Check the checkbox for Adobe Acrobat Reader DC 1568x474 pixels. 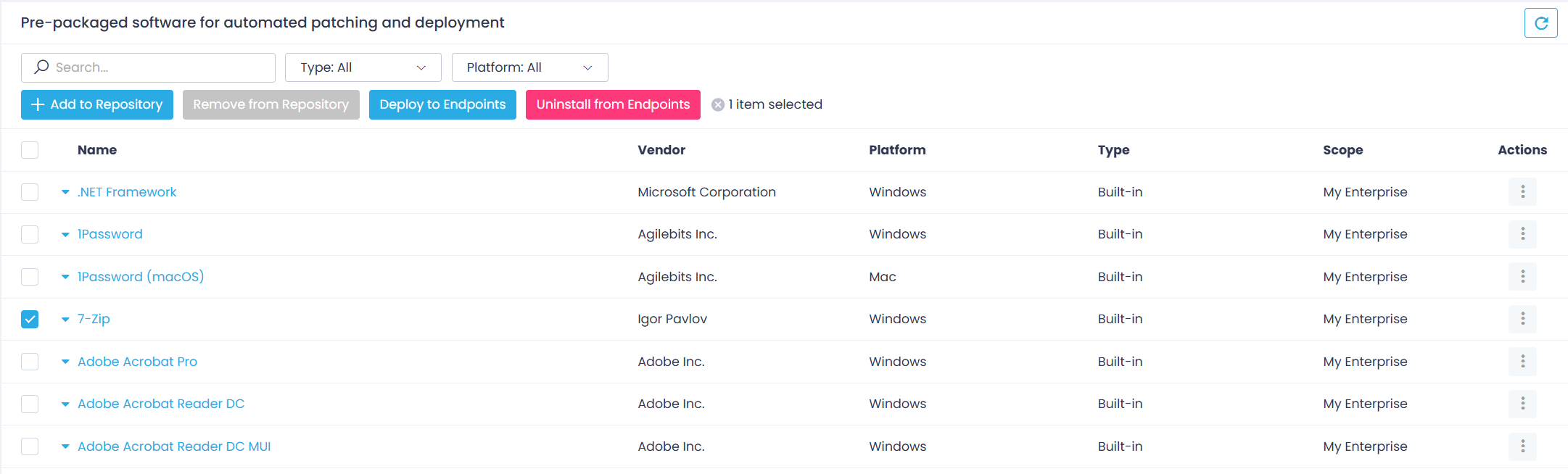[x=30, y=404]
